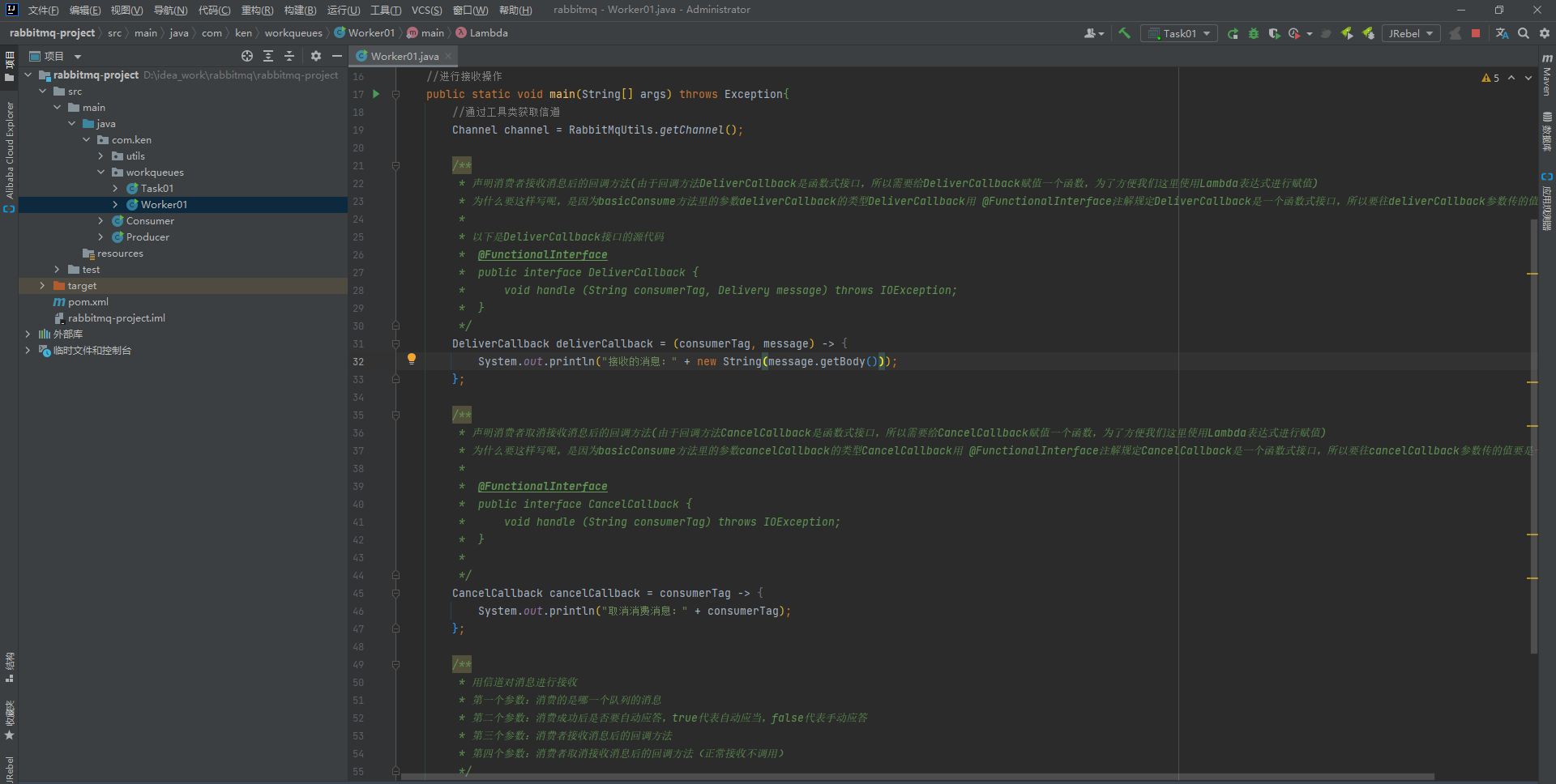Click the Debug bug icon in toolbar

pyautogui.click(x=1254, y=33)
